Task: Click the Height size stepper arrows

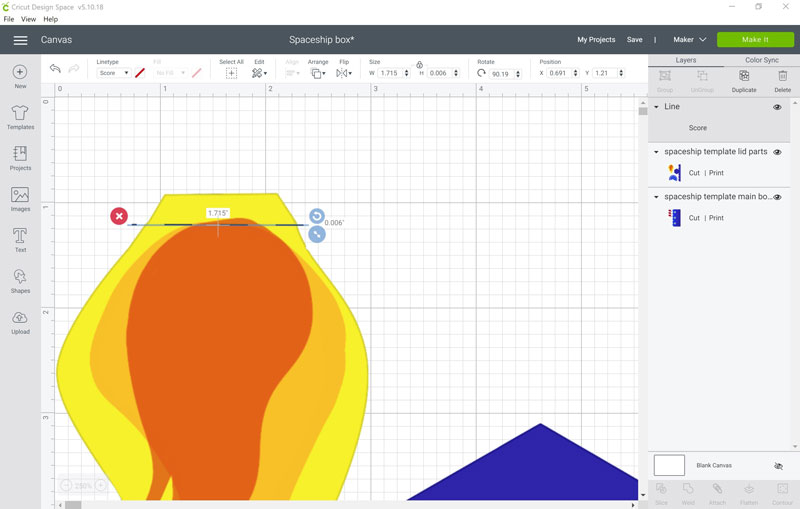Action: click(x=456, y=73)
